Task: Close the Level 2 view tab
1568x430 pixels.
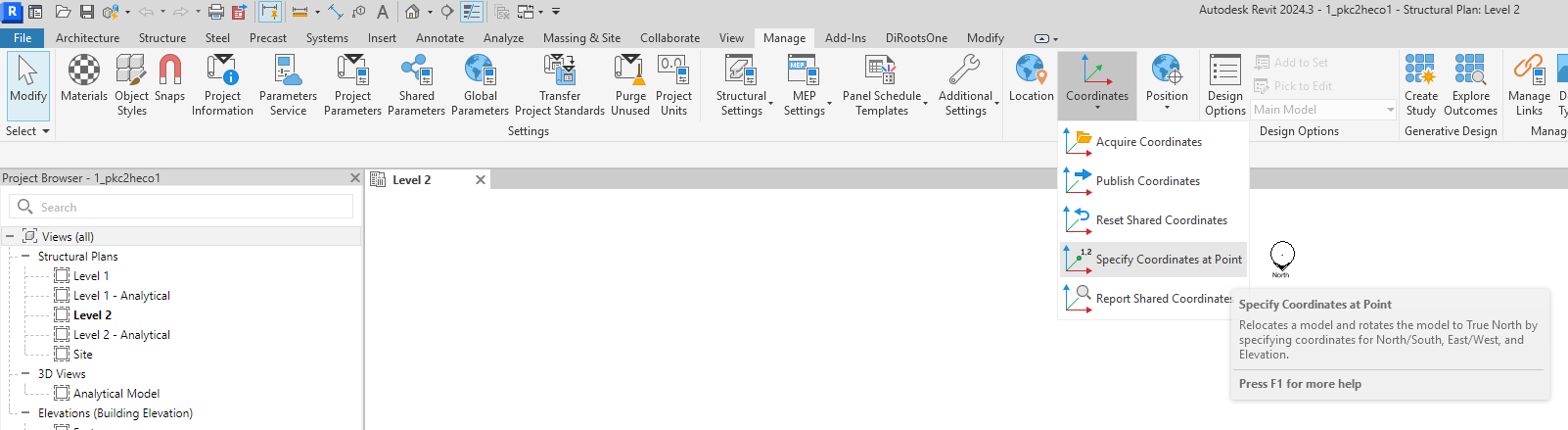Action: point(480,180)
